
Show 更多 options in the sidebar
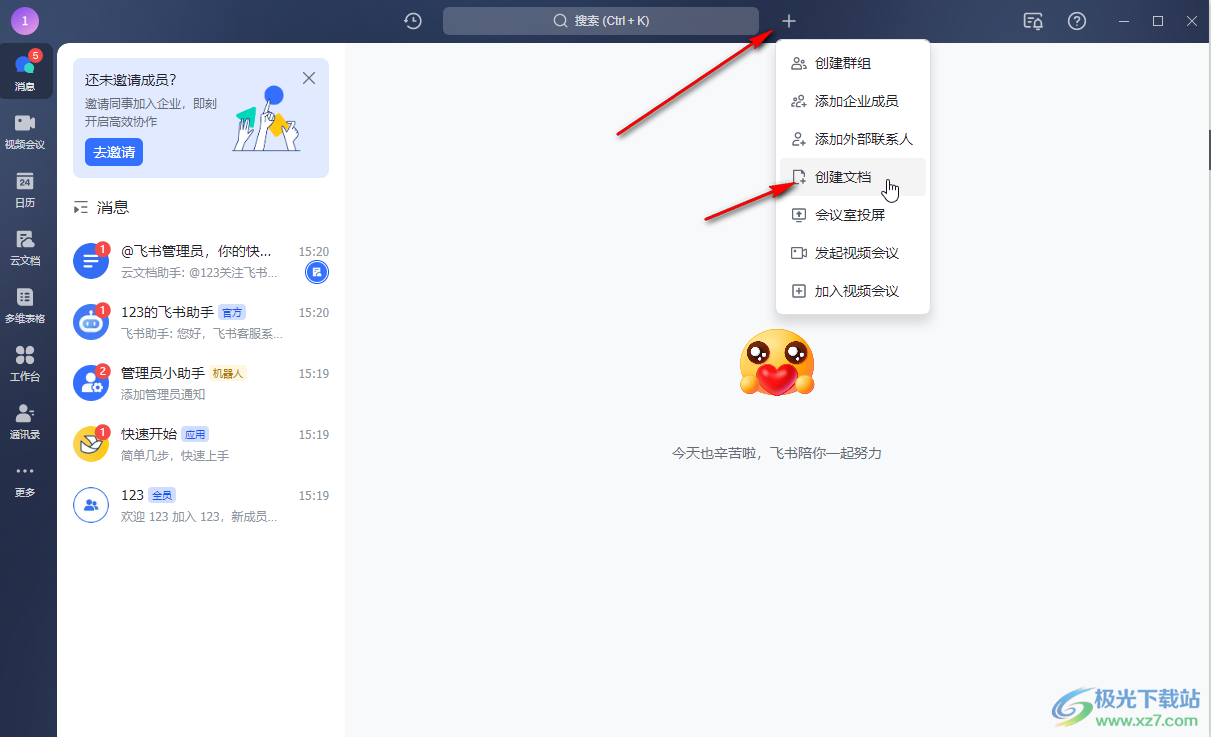click(25, 479)
